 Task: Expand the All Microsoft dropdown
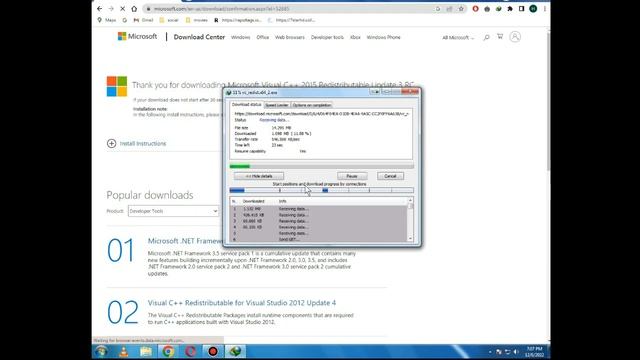click(458, 38)
